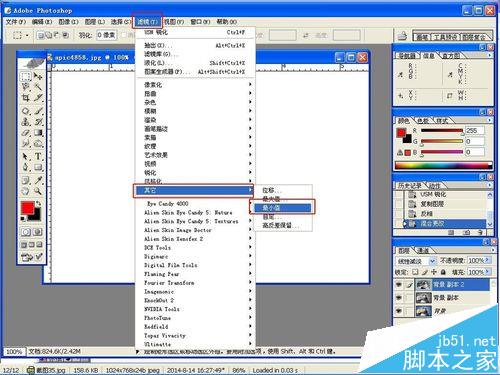
Task: Select the Move tool in the toolbox
Action: coord(38,77)
